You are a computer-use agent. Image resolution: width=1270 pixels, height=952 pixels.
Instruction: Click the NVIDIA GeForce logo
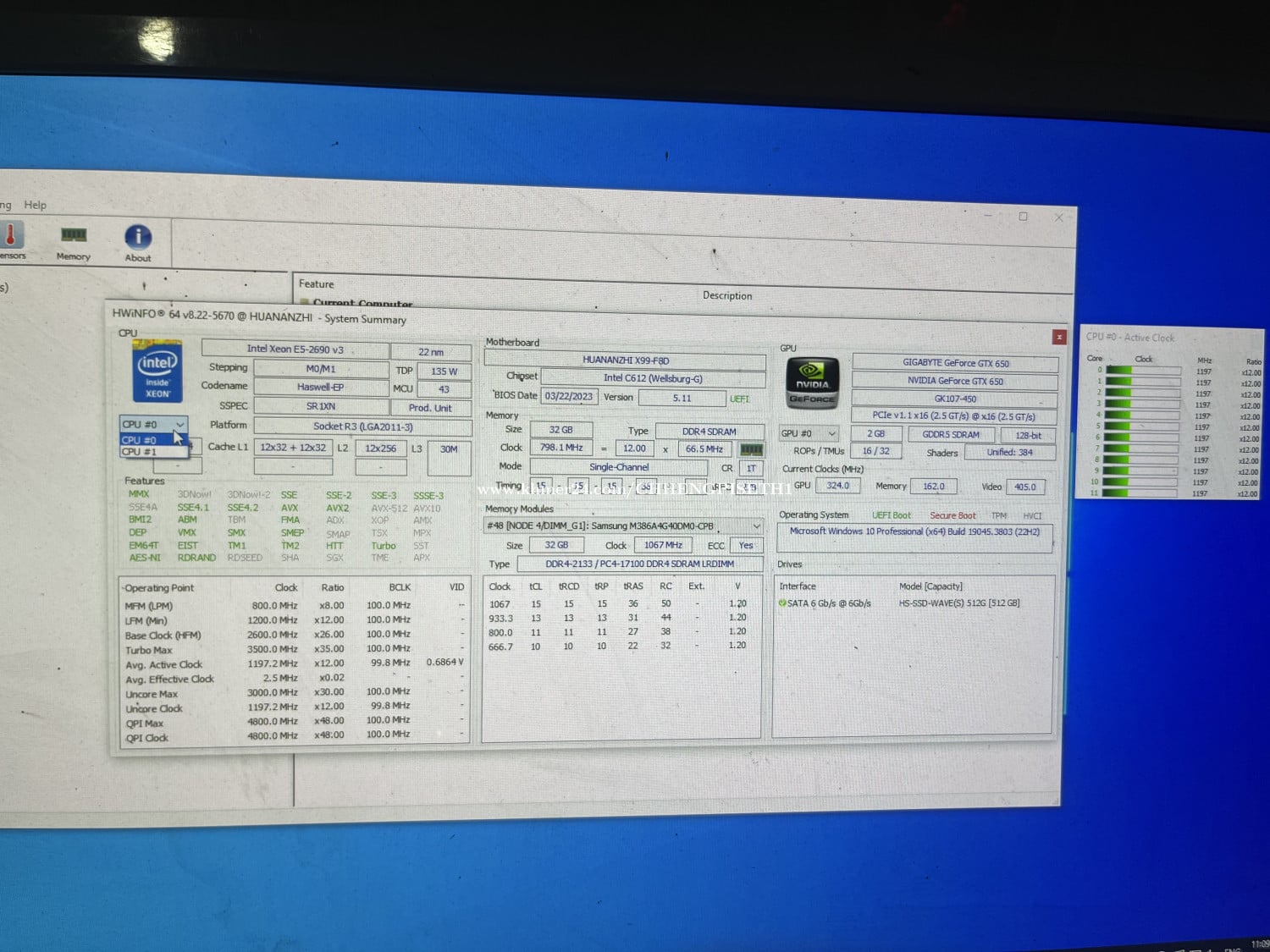(x=812, y=382)
